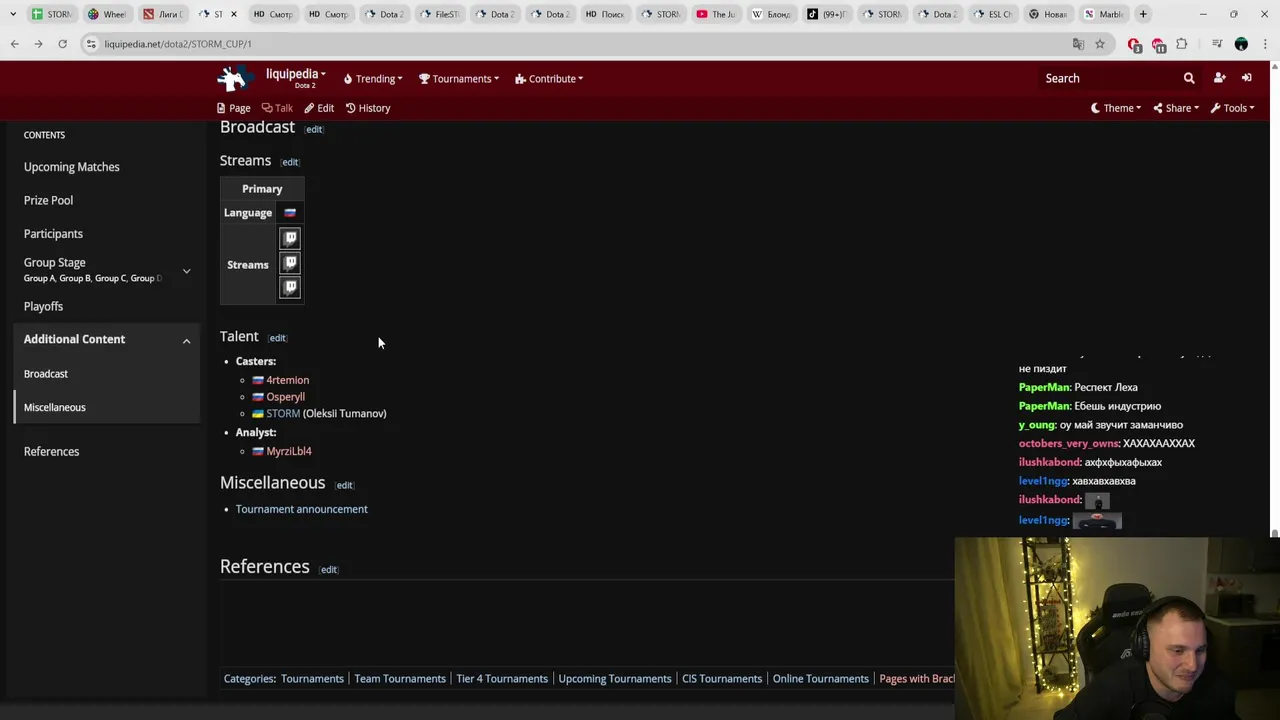Go to Playoffs in contents

point(43,306)
